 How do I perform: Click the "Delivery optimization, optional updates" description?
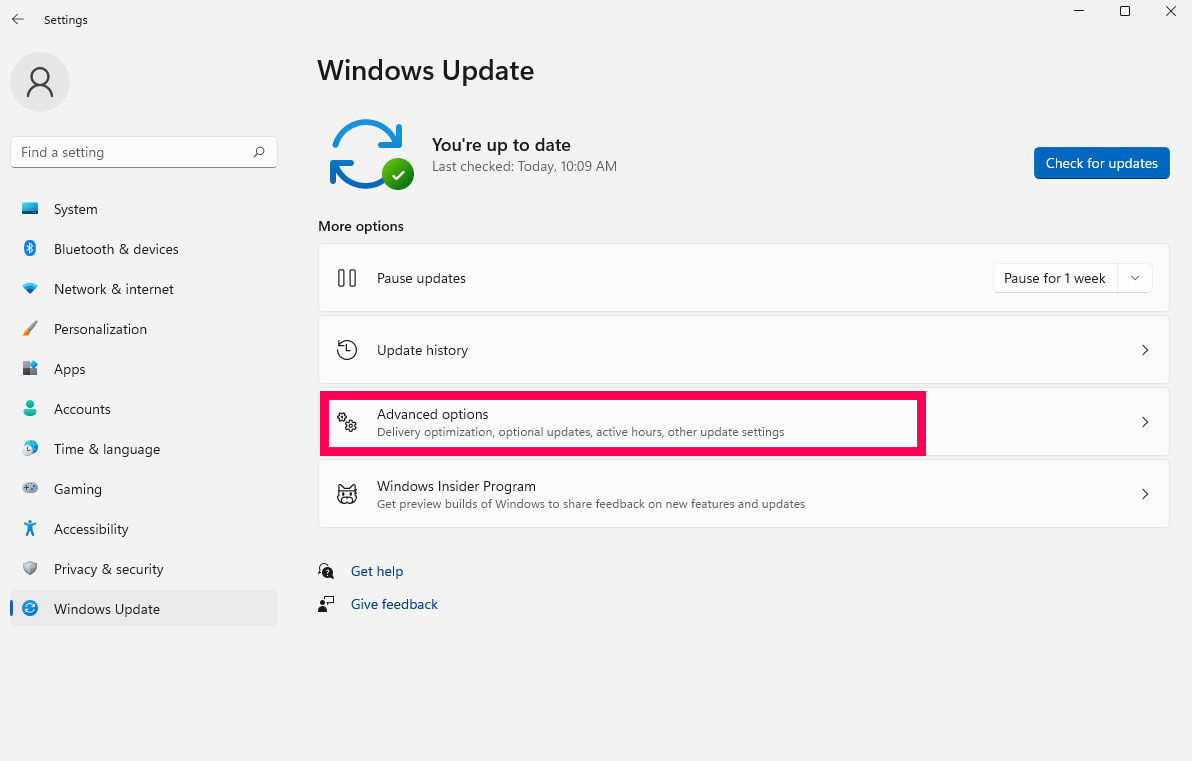[x=581, y=432]
